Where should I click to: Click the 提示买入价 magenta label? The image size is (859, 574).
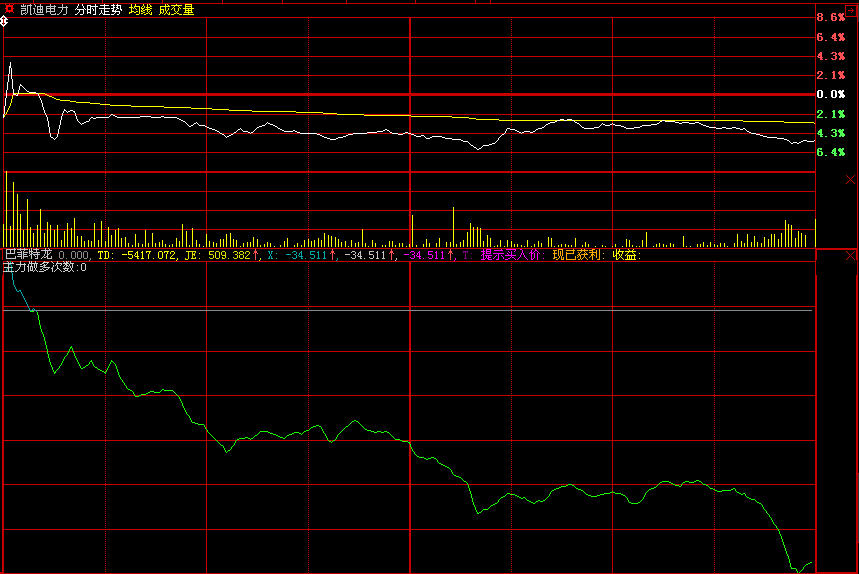pyautogui.click(x=512, y=255)
